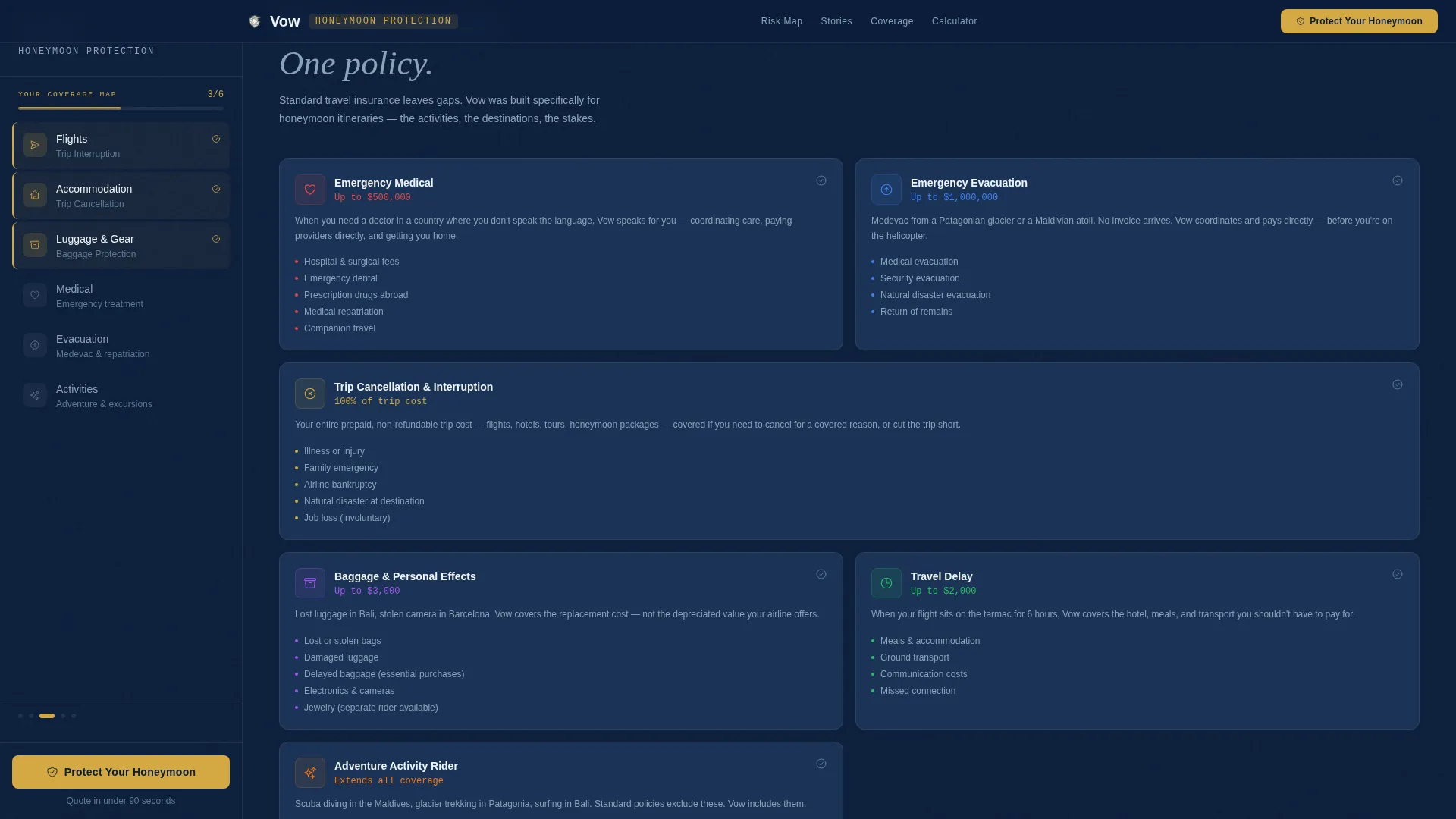Click the 'Airline bankruptcy' list item

[340, 485]
